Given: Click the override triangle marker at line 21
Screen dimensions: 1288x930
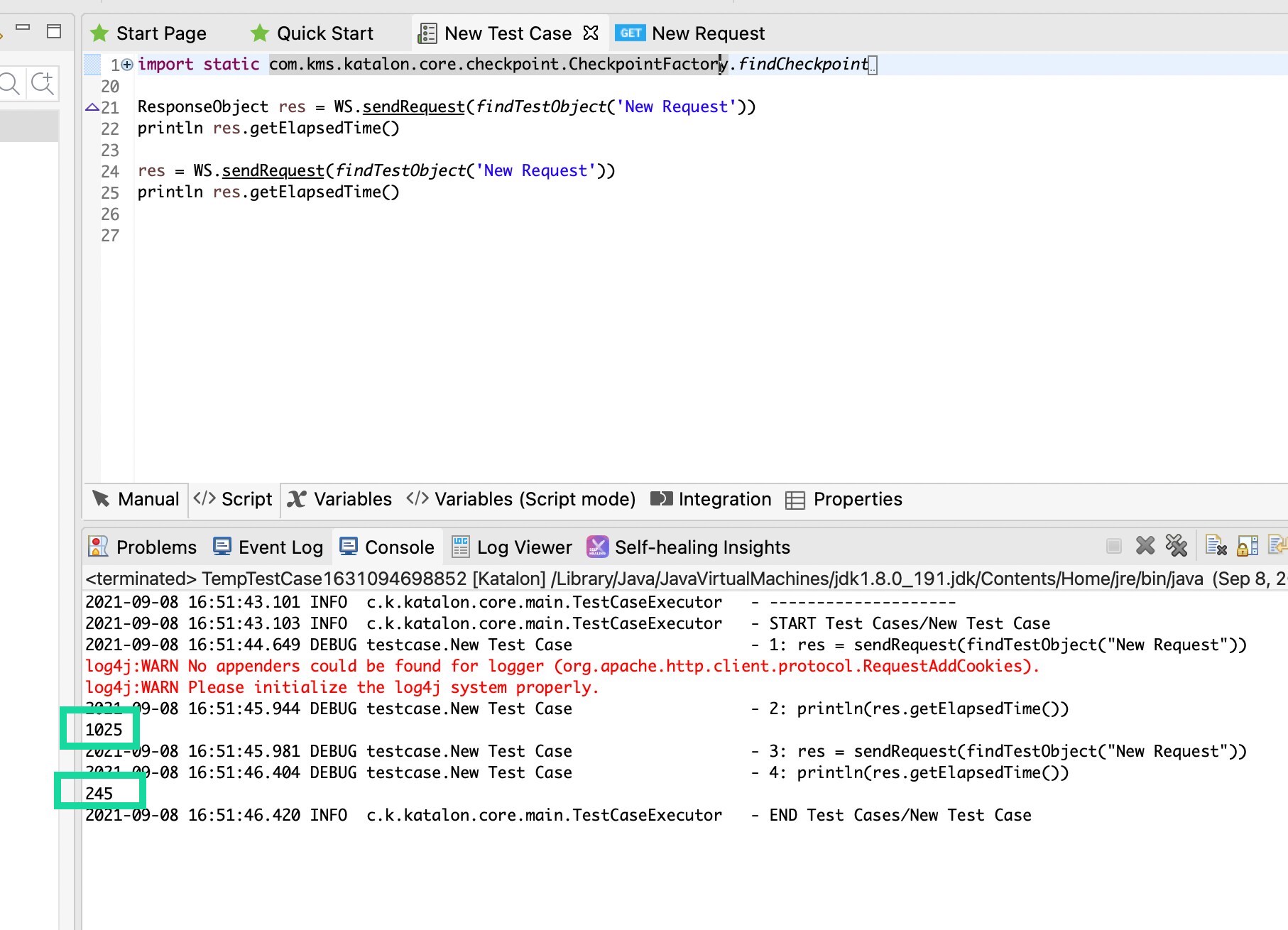Looking at the screenshot, I should pyautogui.click(x=92, y=108).
